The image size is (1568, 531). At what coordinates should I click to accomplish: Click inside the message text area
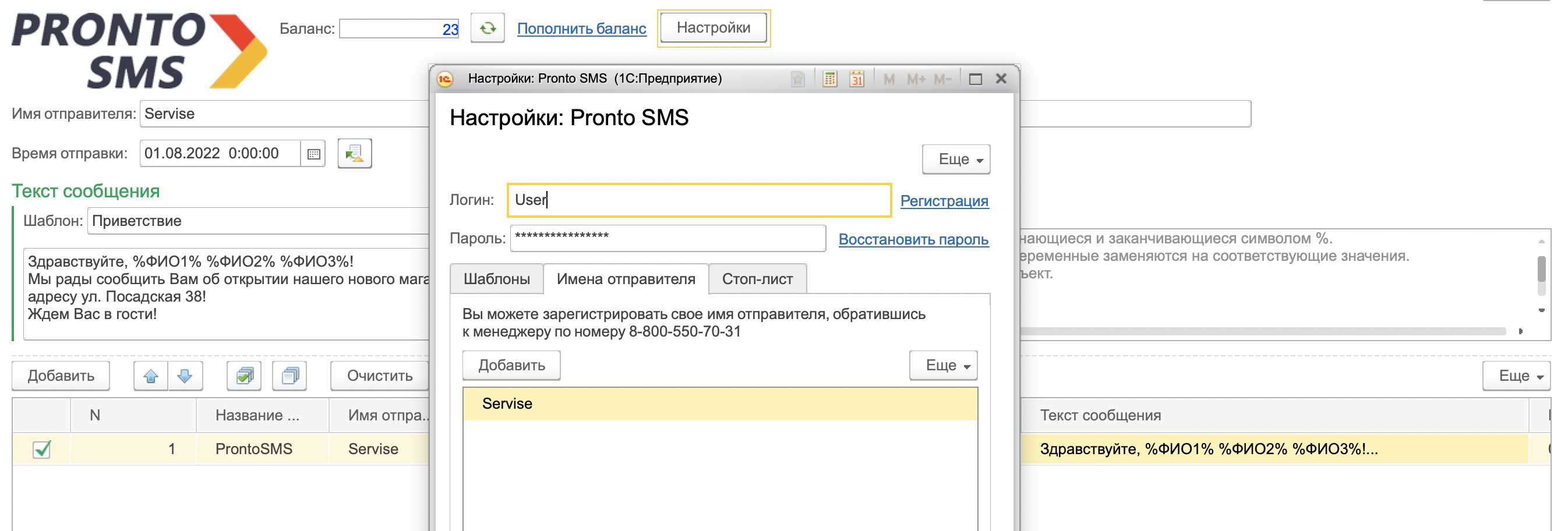[227, 294]
